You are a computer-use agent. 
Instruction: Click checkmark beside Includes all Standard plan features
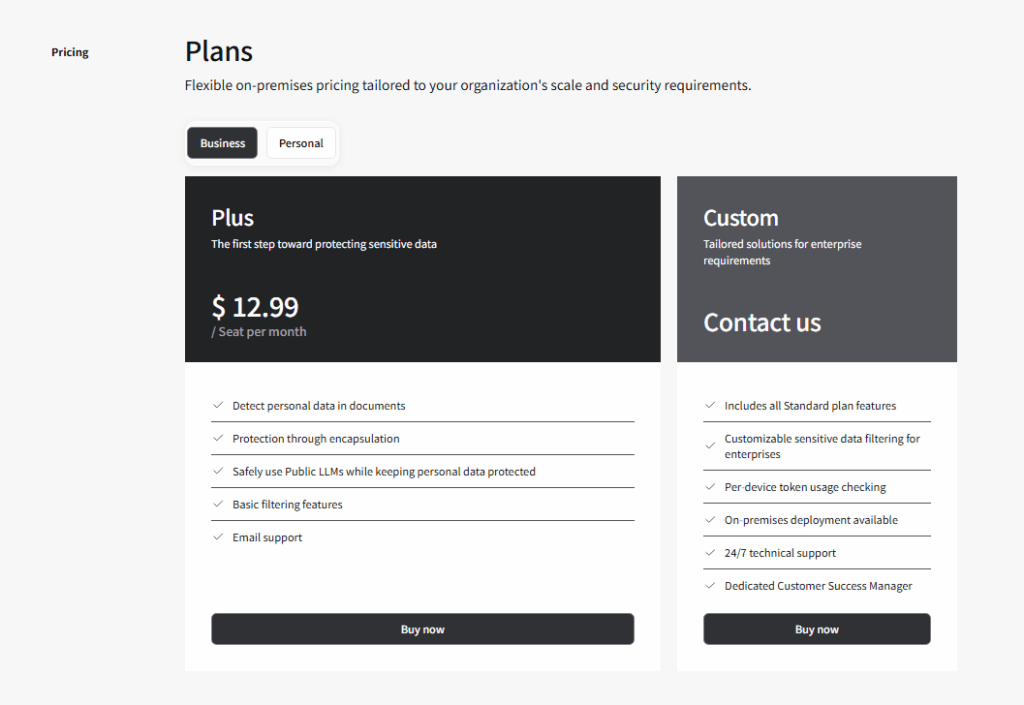coord(710,405)
